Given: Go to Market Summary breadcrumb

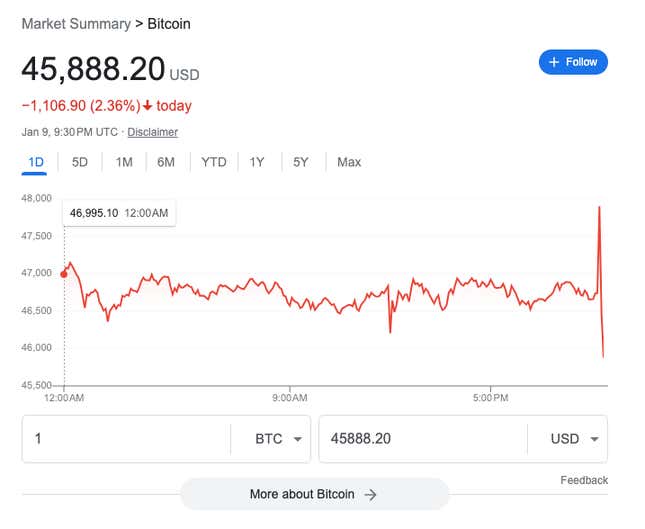Looking at the screenshot, I should click(76, 24).
